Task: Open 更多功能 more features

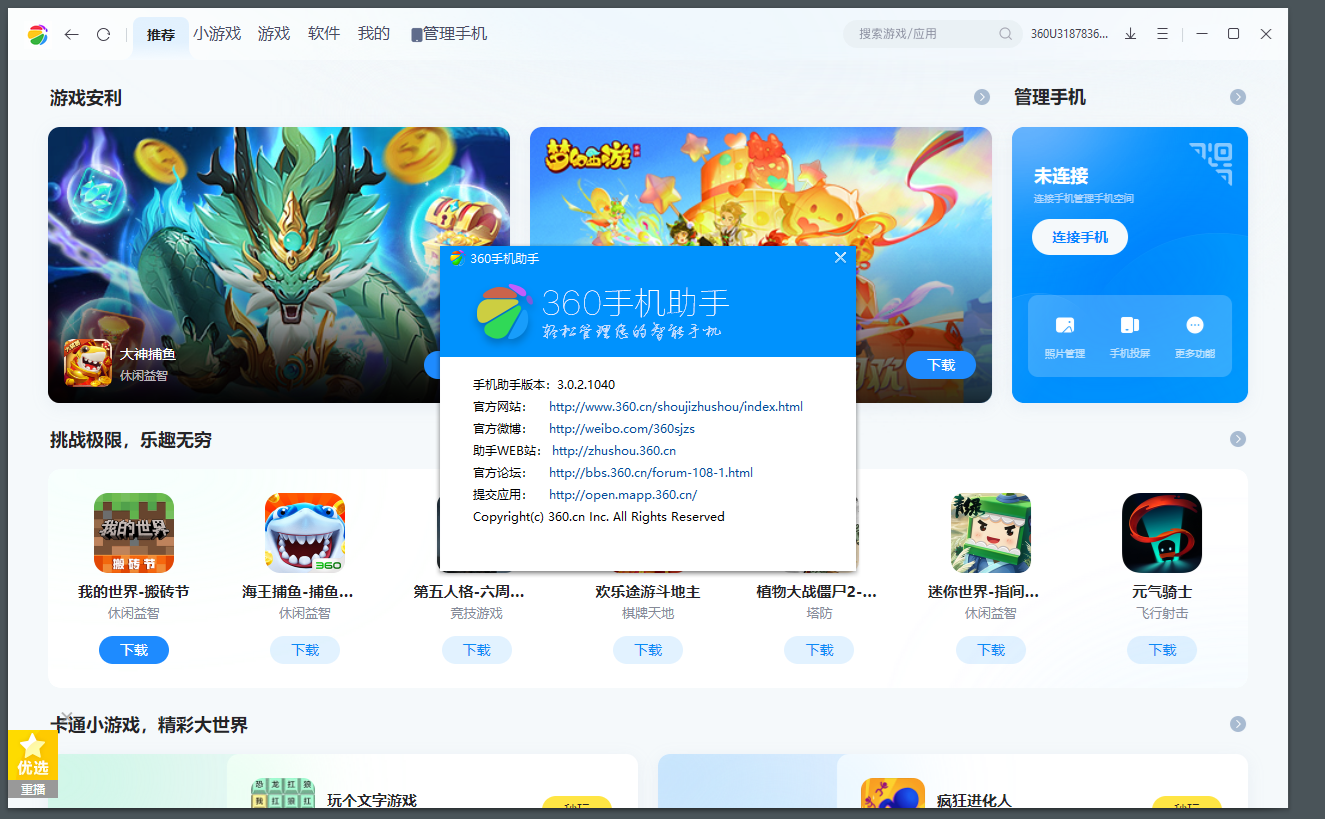Action: (1195, 337)
